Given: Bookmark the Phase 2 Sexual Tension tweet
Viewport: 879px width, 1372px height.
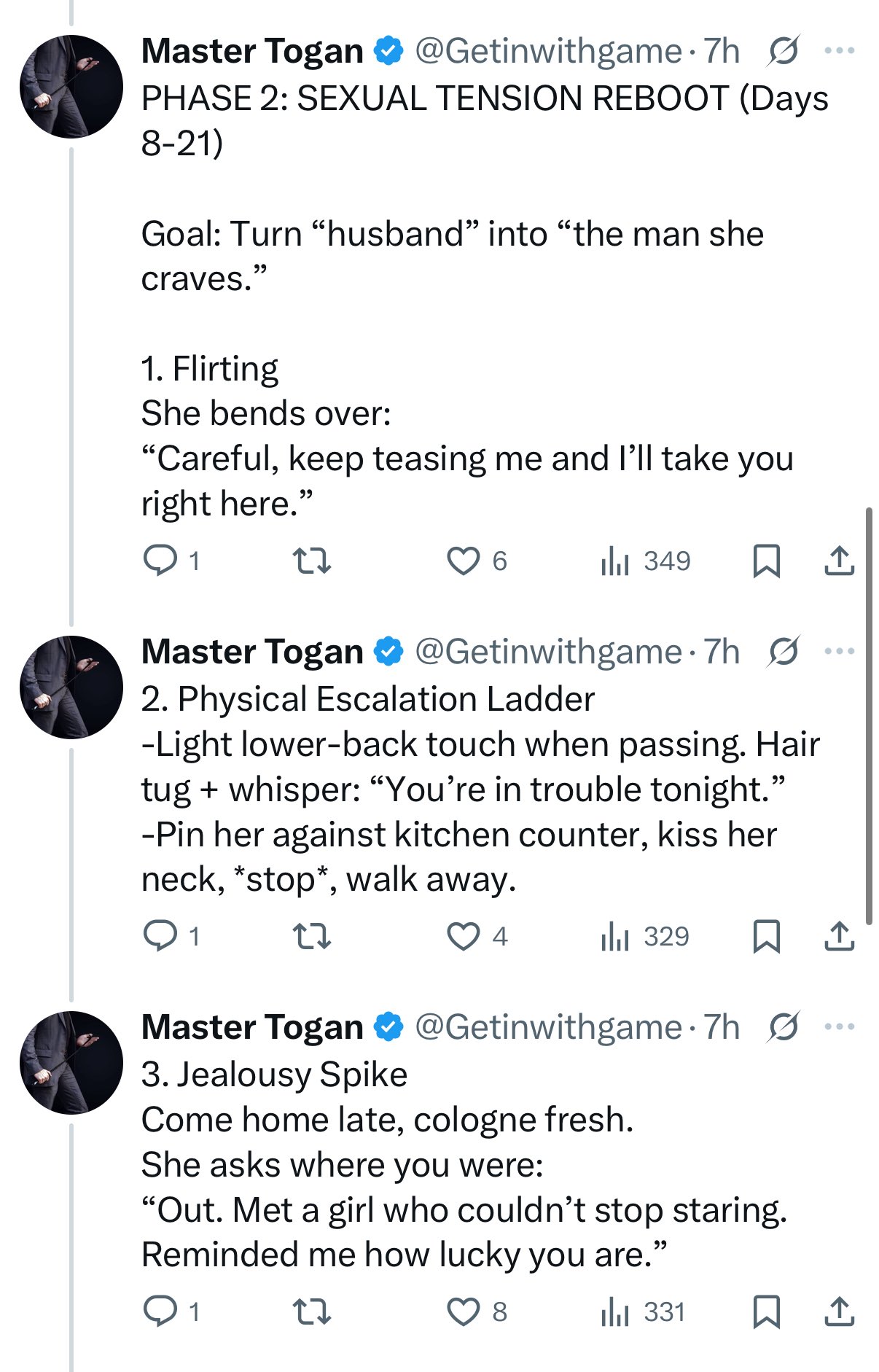Looking at the screenshot, I should click(766, 561).
